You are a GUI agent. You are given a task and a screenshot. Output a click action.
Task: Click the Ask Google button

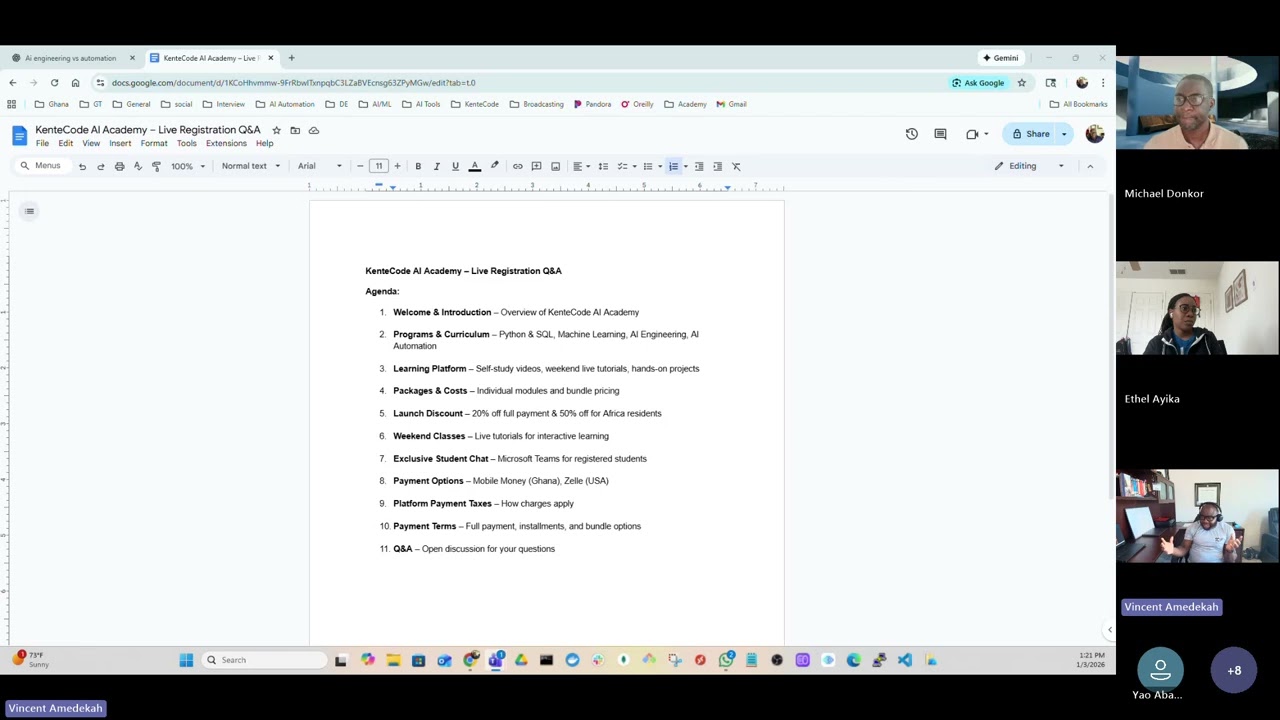click(978, 83)
